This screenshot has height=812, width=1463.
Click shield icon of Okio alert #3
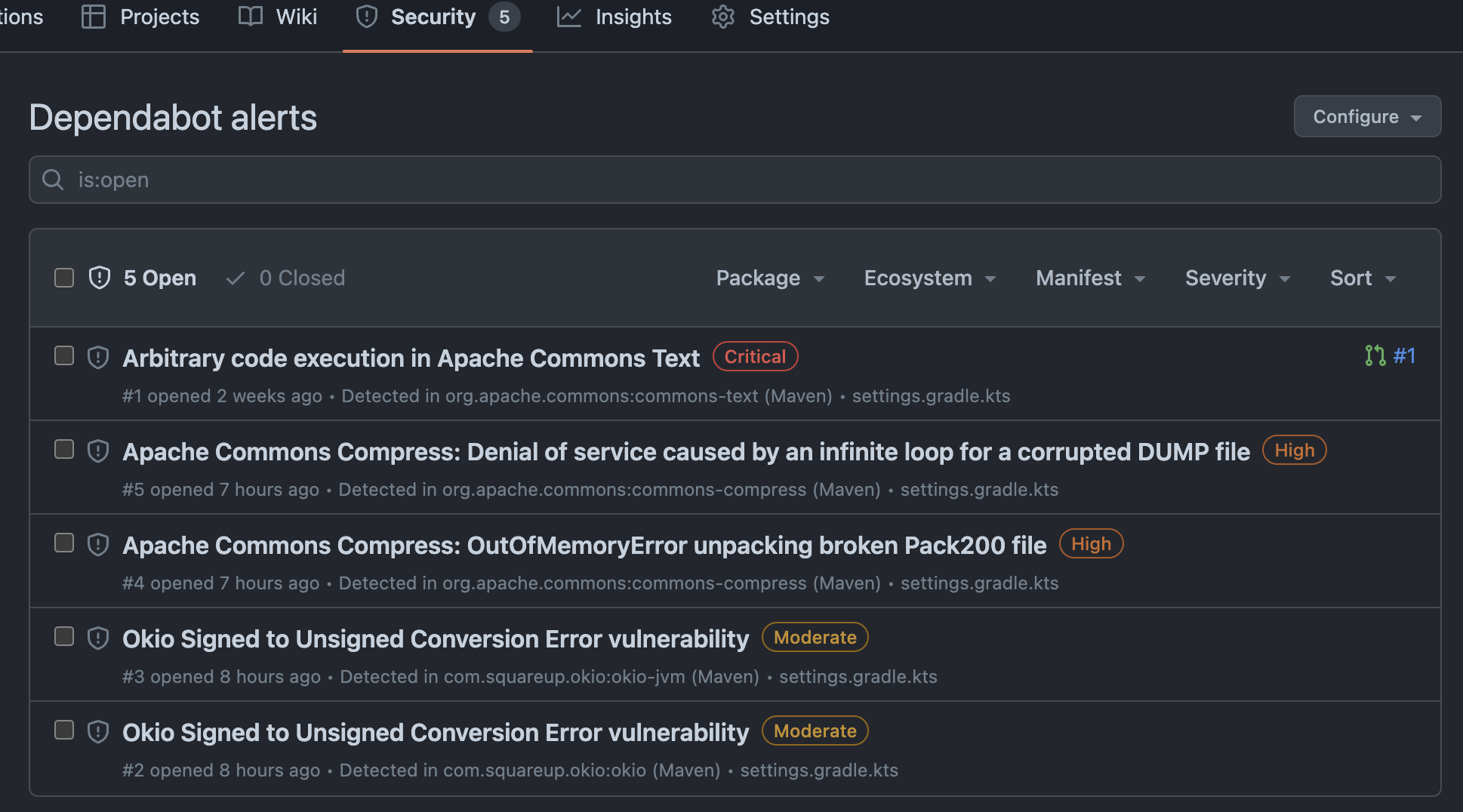[x=98, y=638]
